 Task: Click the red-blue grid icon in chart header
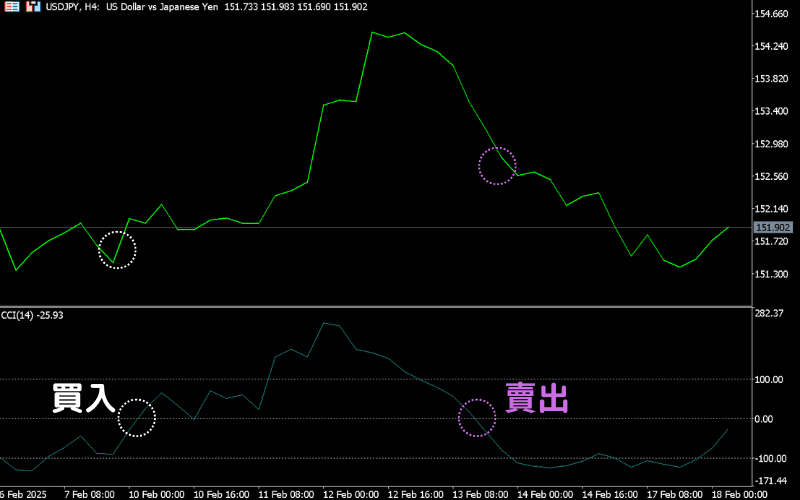click(x=8, y=8)
